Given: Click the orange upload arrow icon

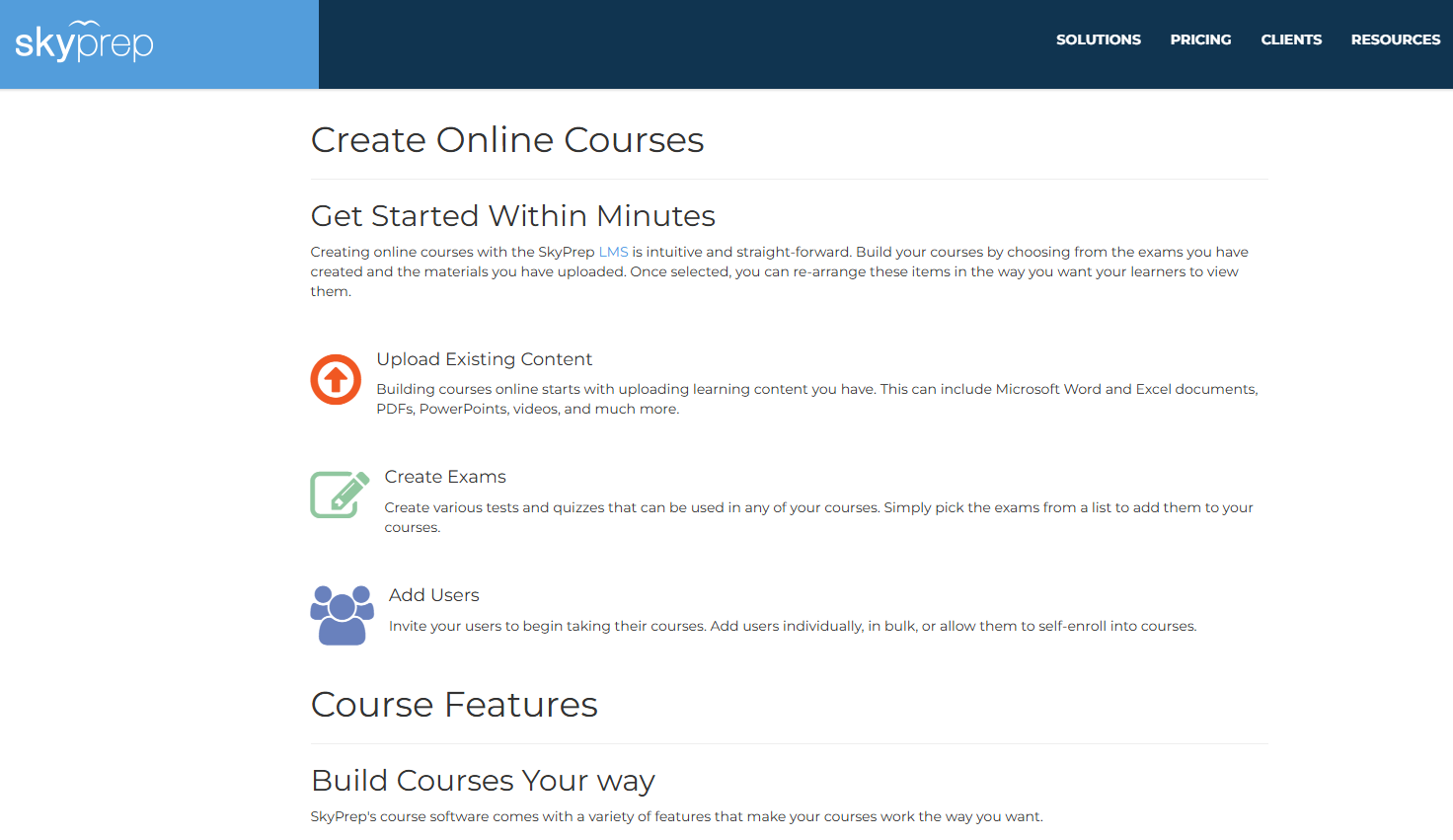Looking at the screenshot, I should click(336, 379).
